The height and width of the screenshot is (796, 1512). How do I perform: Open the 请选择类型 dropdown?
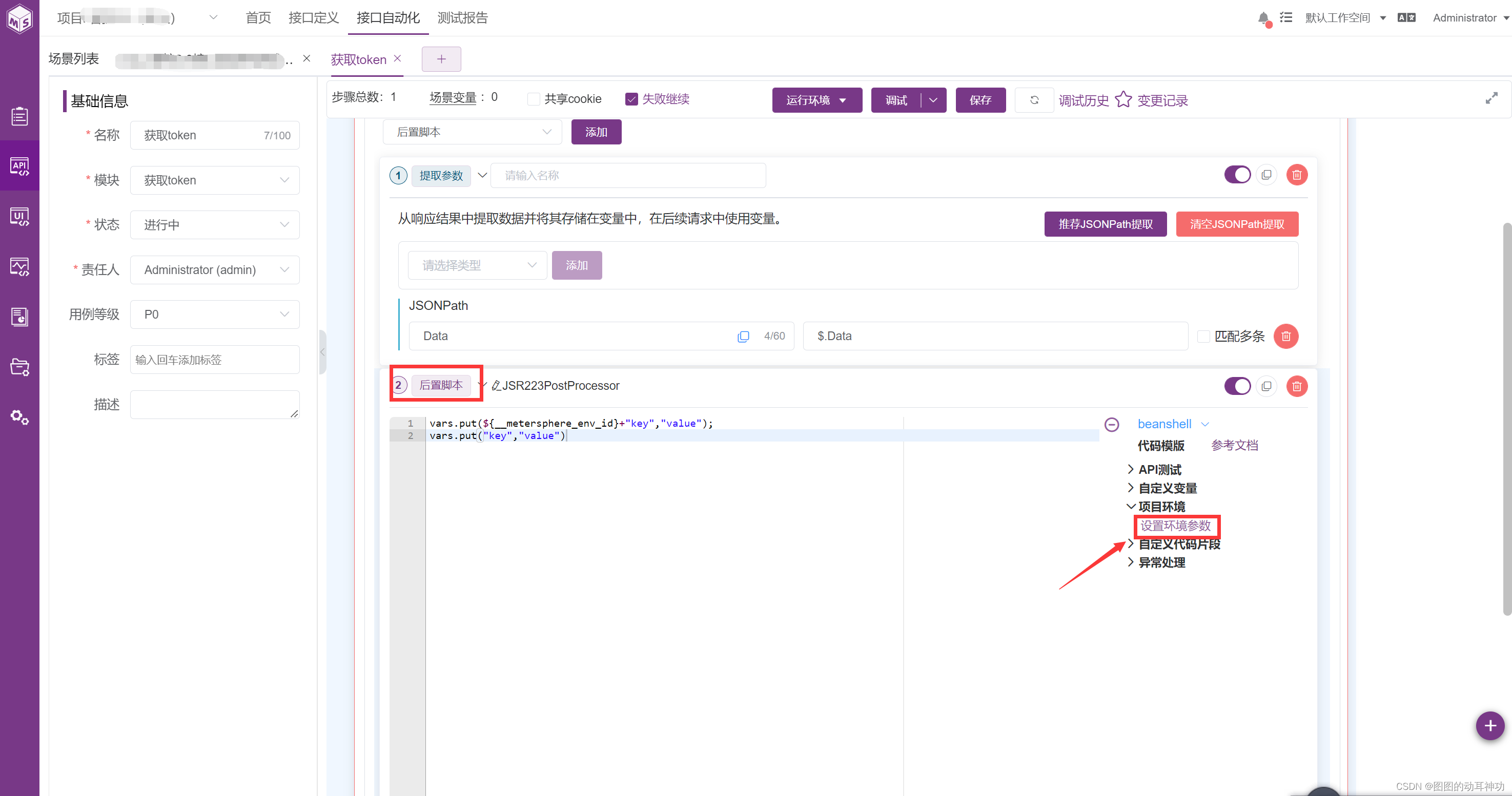click(478, 265)
